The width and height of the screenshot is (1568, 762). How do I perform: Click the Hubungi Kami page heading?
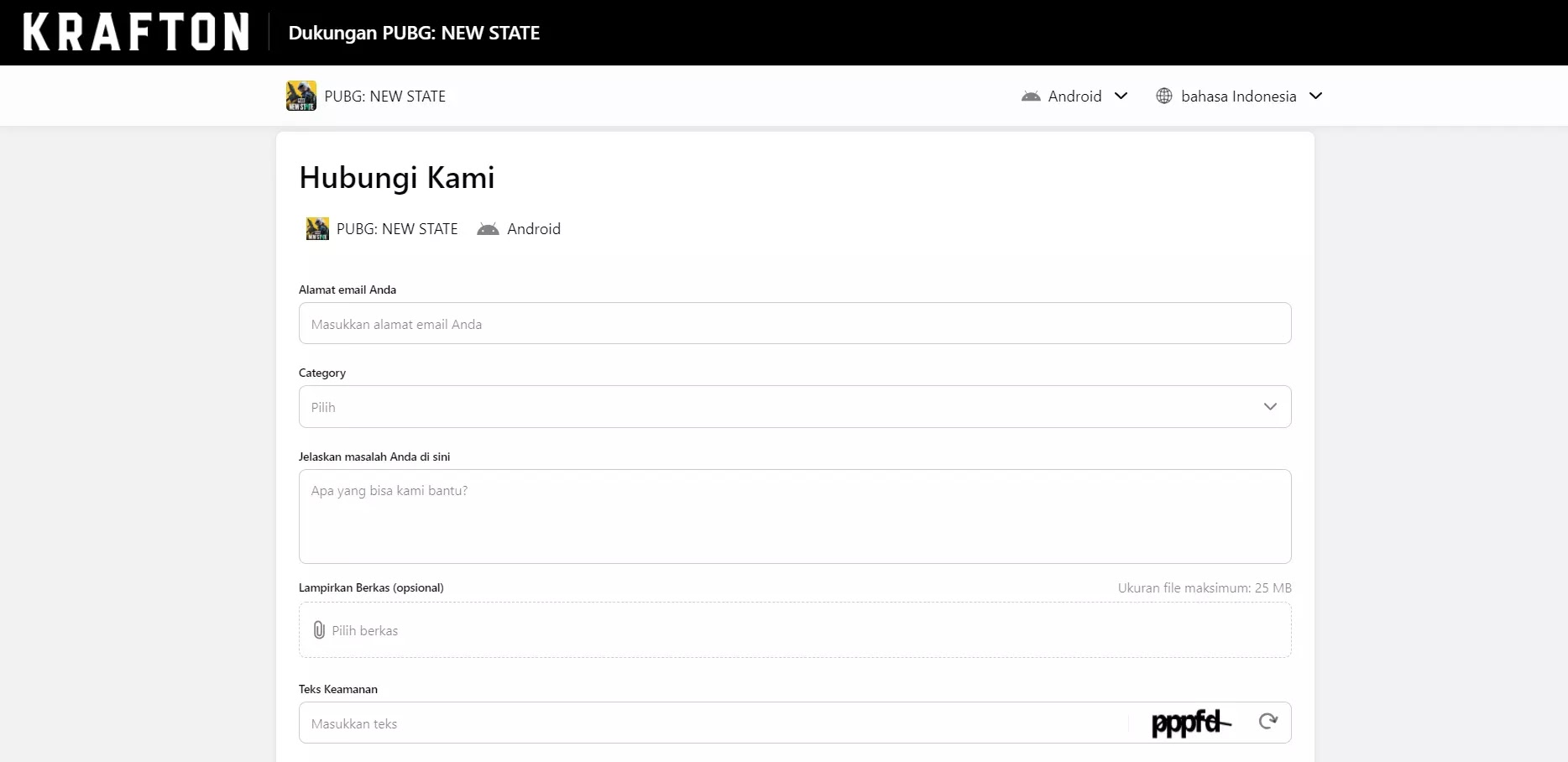click(397, 178)
